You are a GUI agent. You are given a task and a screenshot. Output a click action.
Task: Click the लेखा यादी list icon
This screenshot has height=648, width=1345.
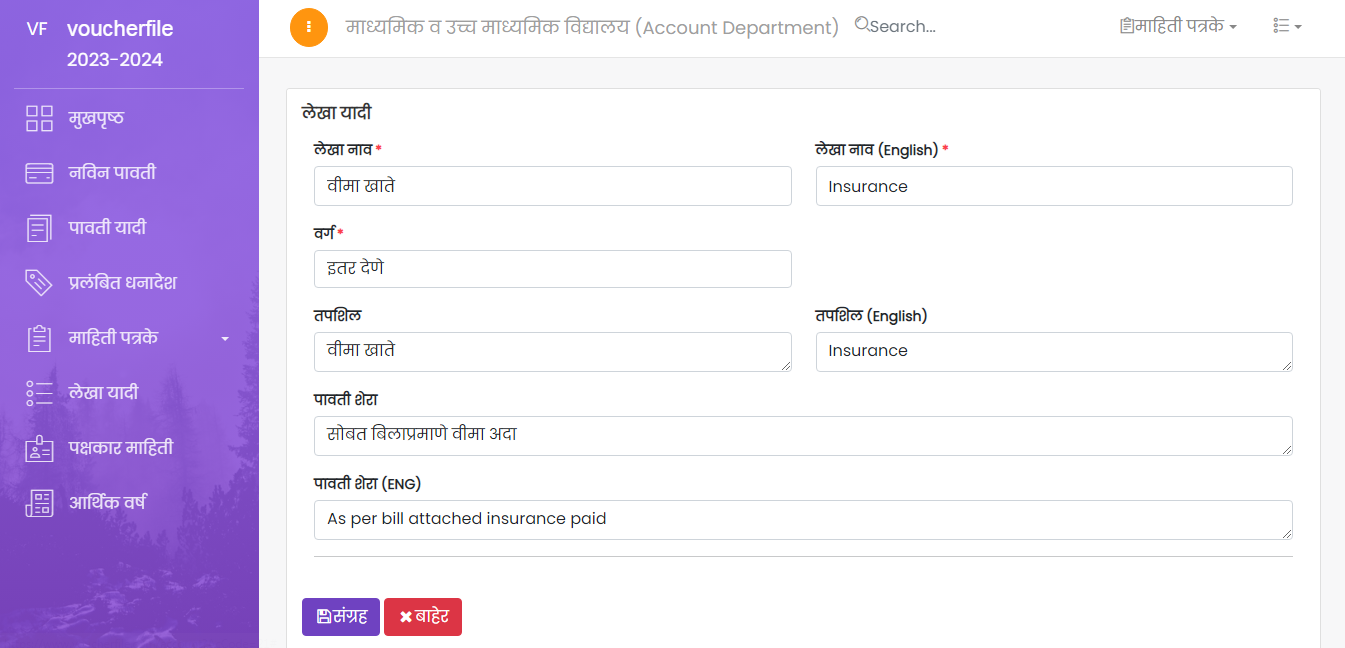coord(39,393)
